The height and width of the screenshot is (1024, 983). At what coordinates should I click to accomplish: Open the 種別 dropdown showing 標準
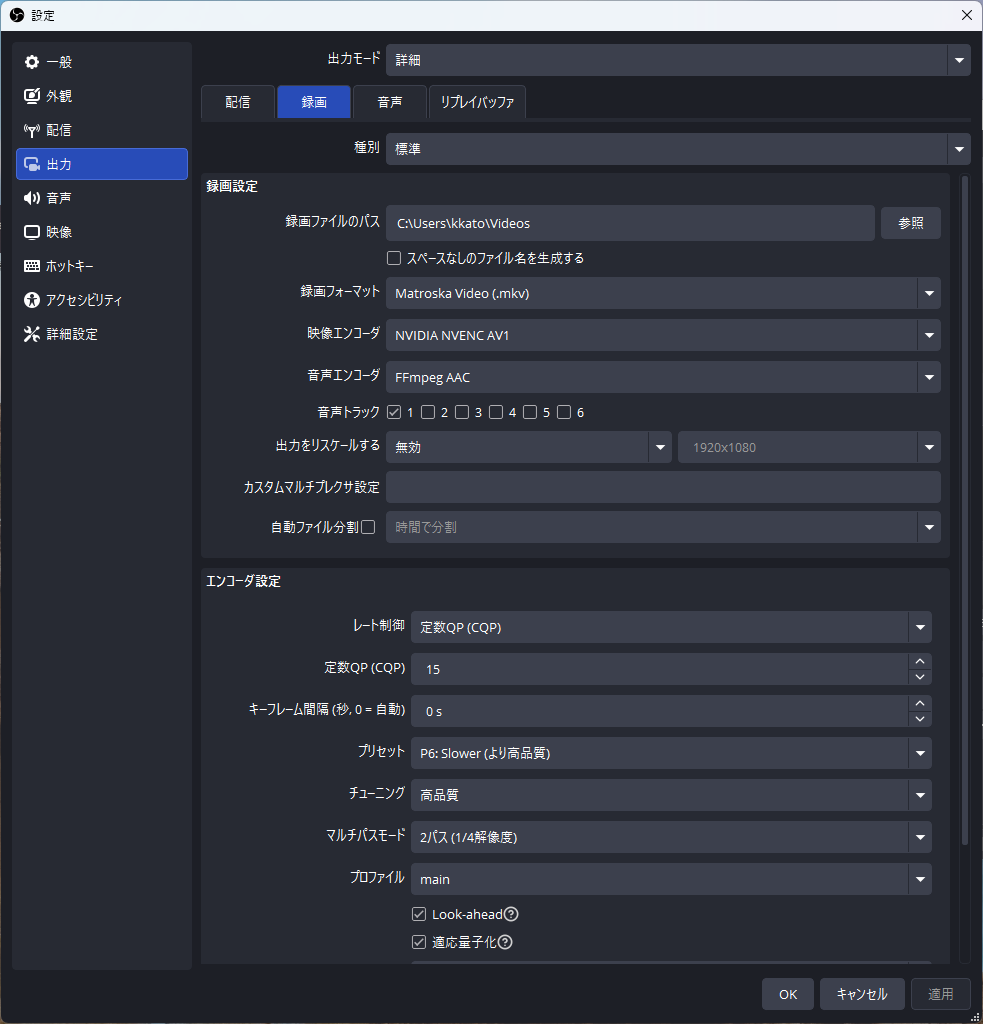(678, 149)
